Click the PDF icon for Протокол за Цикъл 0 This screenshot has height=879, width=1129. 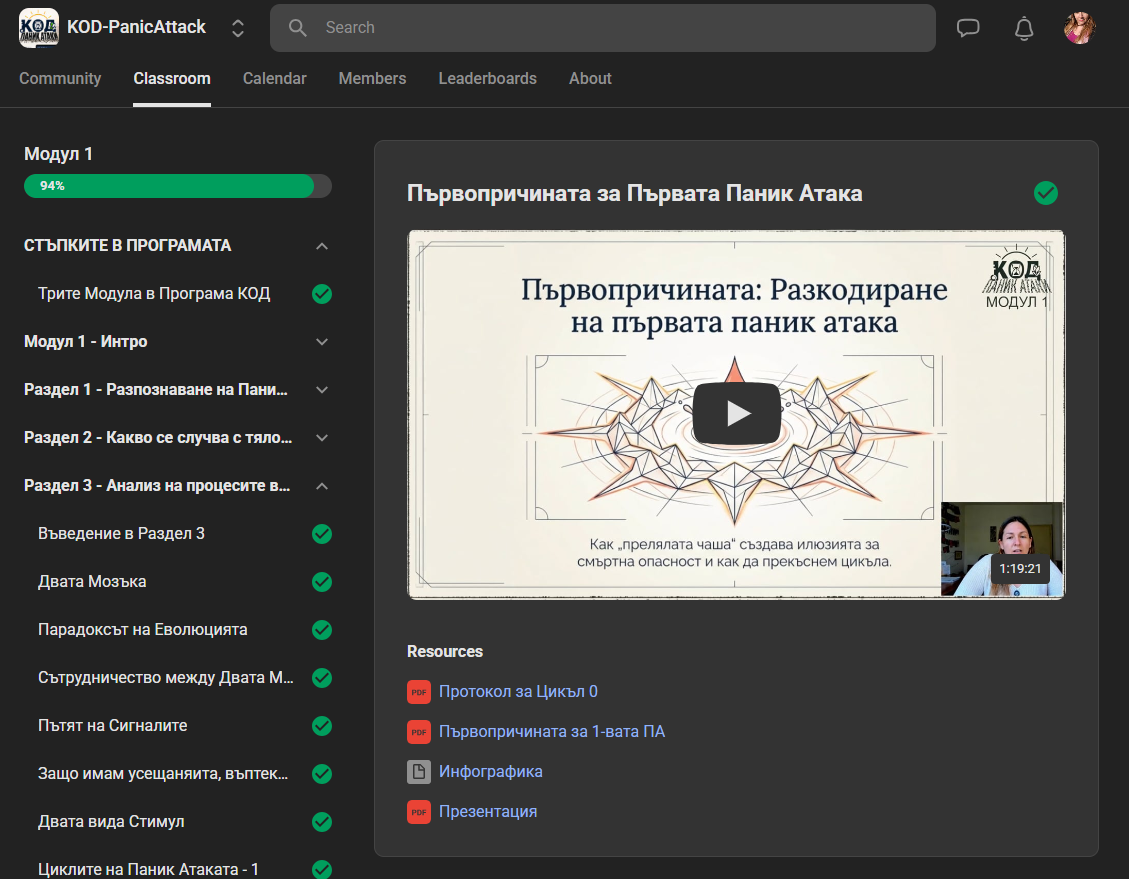419,692
